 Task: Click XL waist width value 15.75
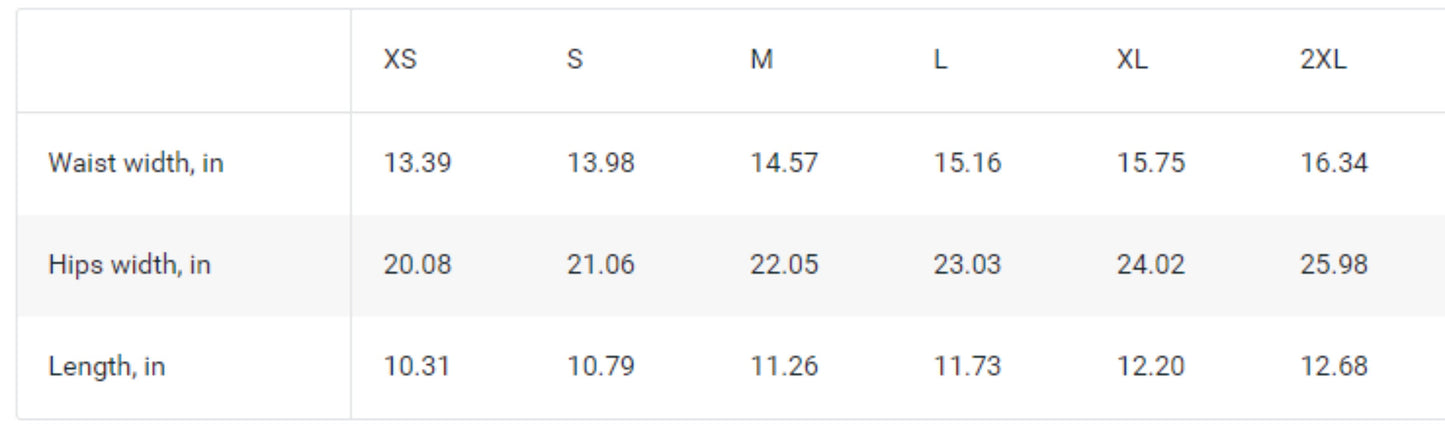(1151, 163)
